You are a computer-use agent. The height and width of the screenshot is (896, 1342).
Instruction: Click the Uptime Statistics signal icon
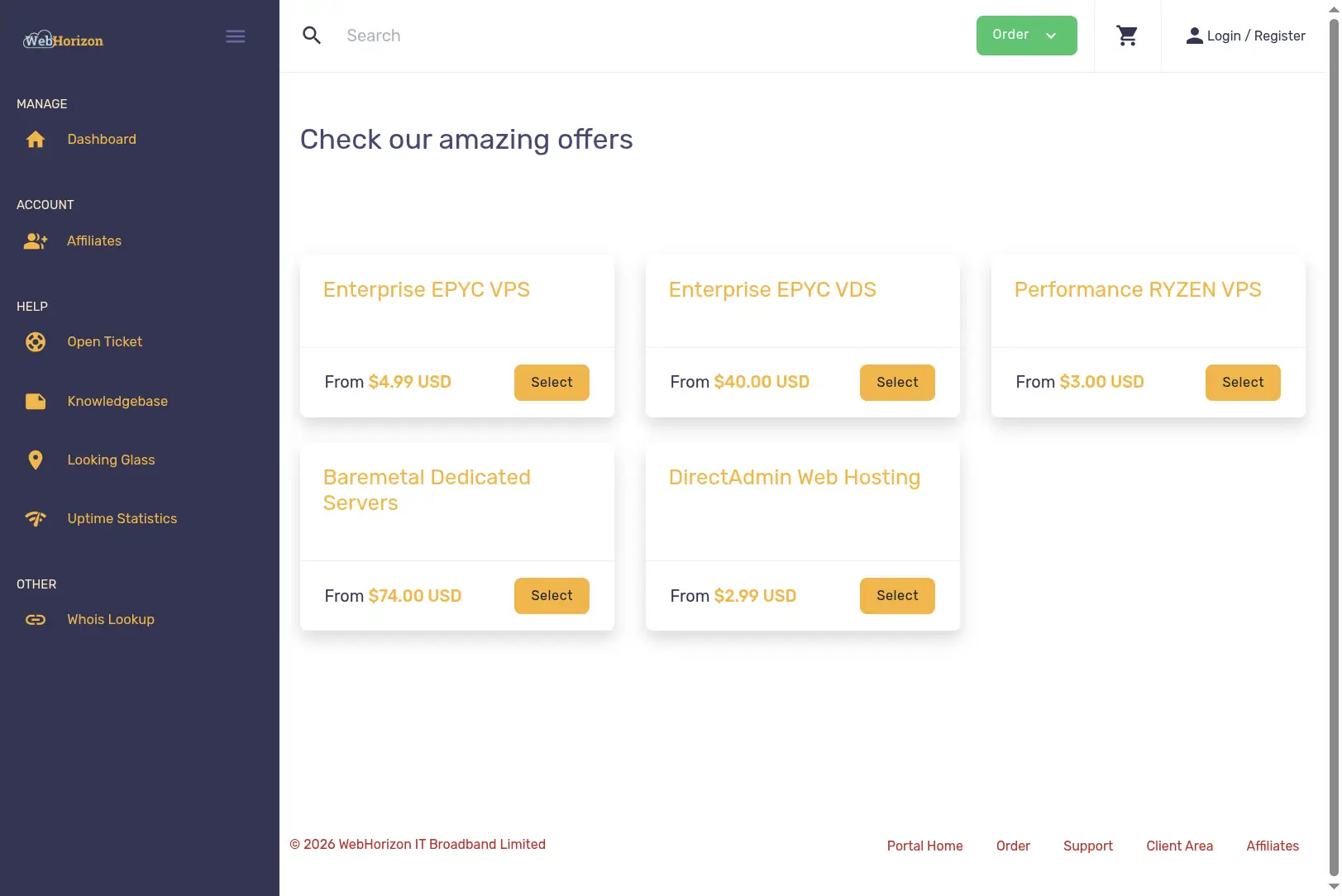click(36, 519)
